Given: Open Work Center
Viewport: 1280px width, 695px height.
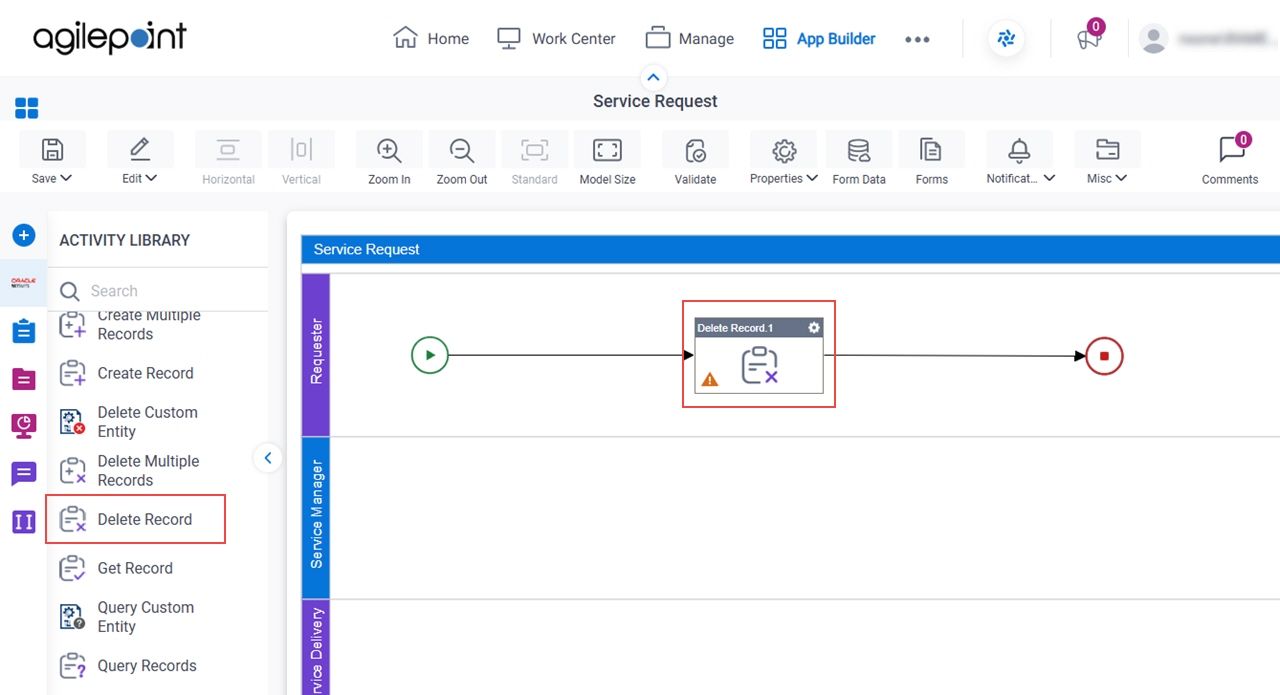Looking at the screenshot, I should coord(556,38).
